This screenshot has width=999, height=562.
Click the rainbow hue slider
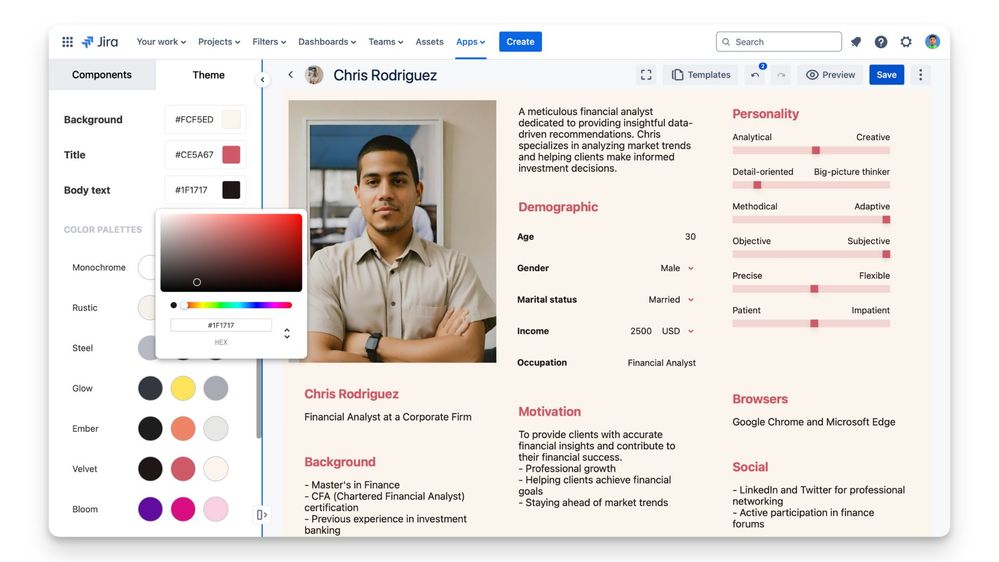[x=238, y=305]
